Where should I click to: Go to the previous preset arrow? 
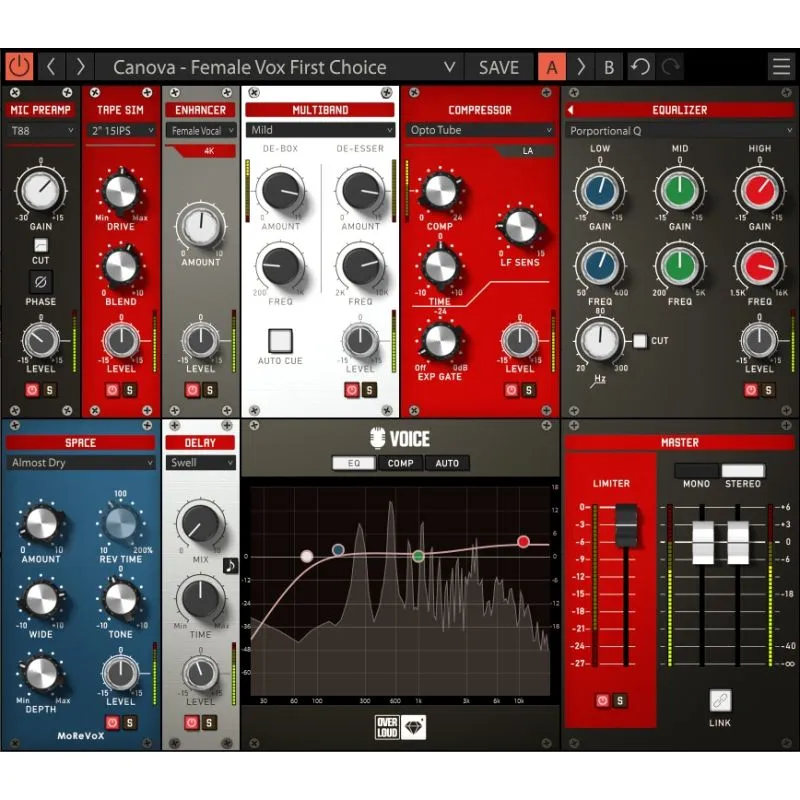(51, 67)
